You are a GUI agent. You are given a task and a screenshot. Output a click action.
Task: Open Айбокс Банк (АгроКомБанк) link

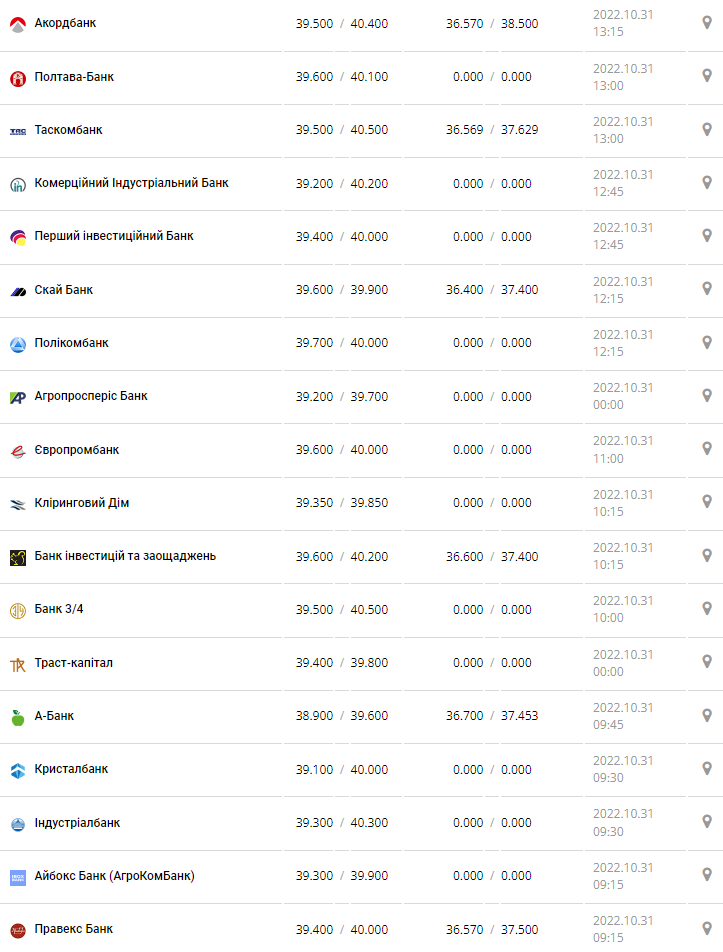pos(114,876)
